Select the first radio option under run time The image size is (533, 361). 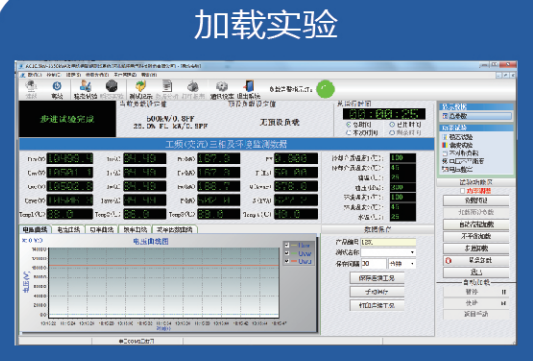tap(348, 125)
